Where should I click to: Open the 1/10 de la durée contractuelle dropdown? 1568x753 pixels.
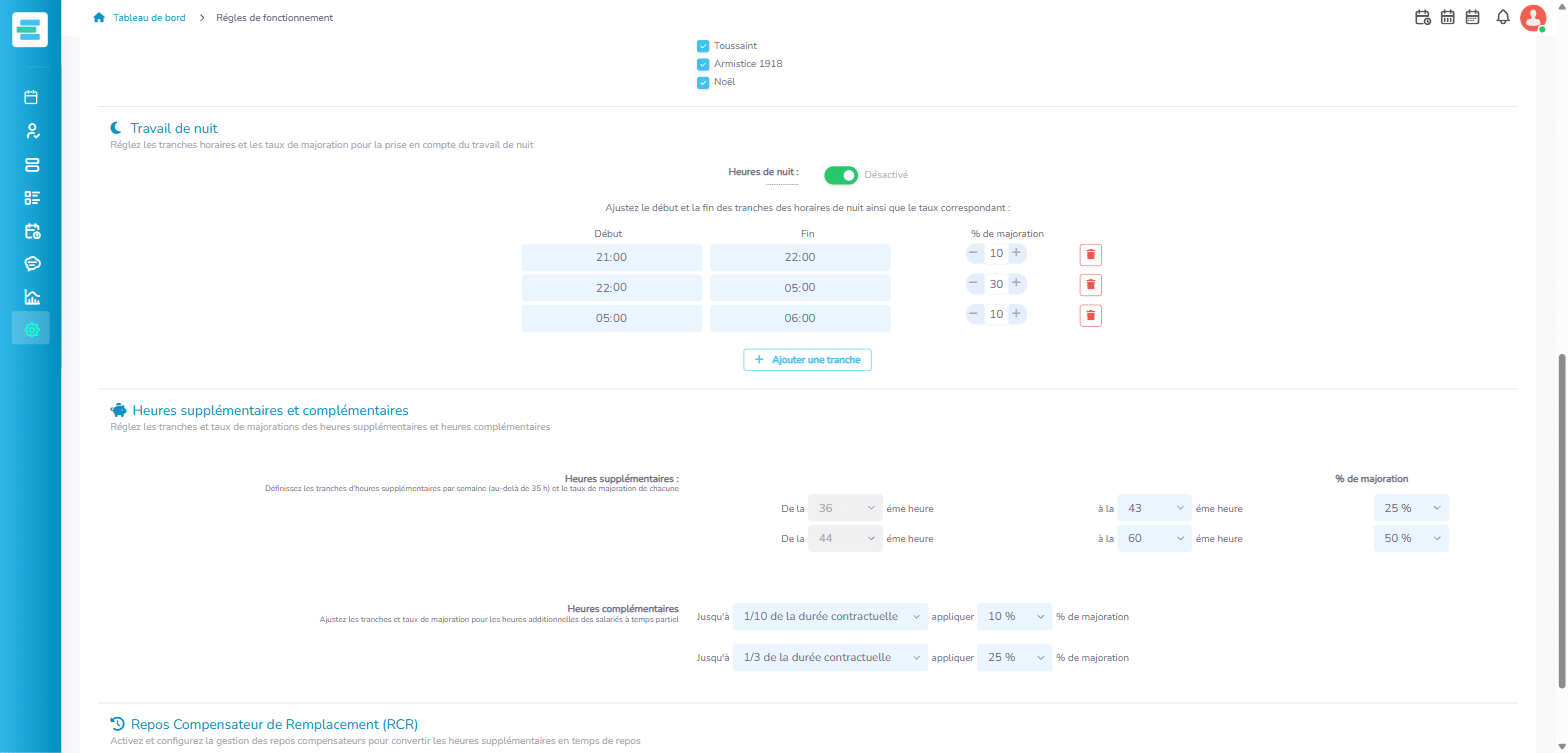tap(830, 617)
